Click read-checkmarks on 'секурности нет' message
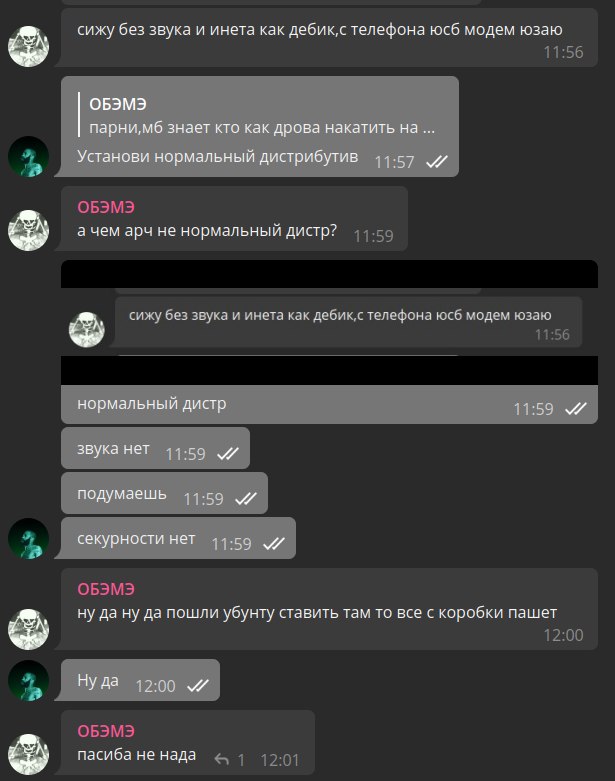This screenshot has width=615, height=781. coord(274,543)
